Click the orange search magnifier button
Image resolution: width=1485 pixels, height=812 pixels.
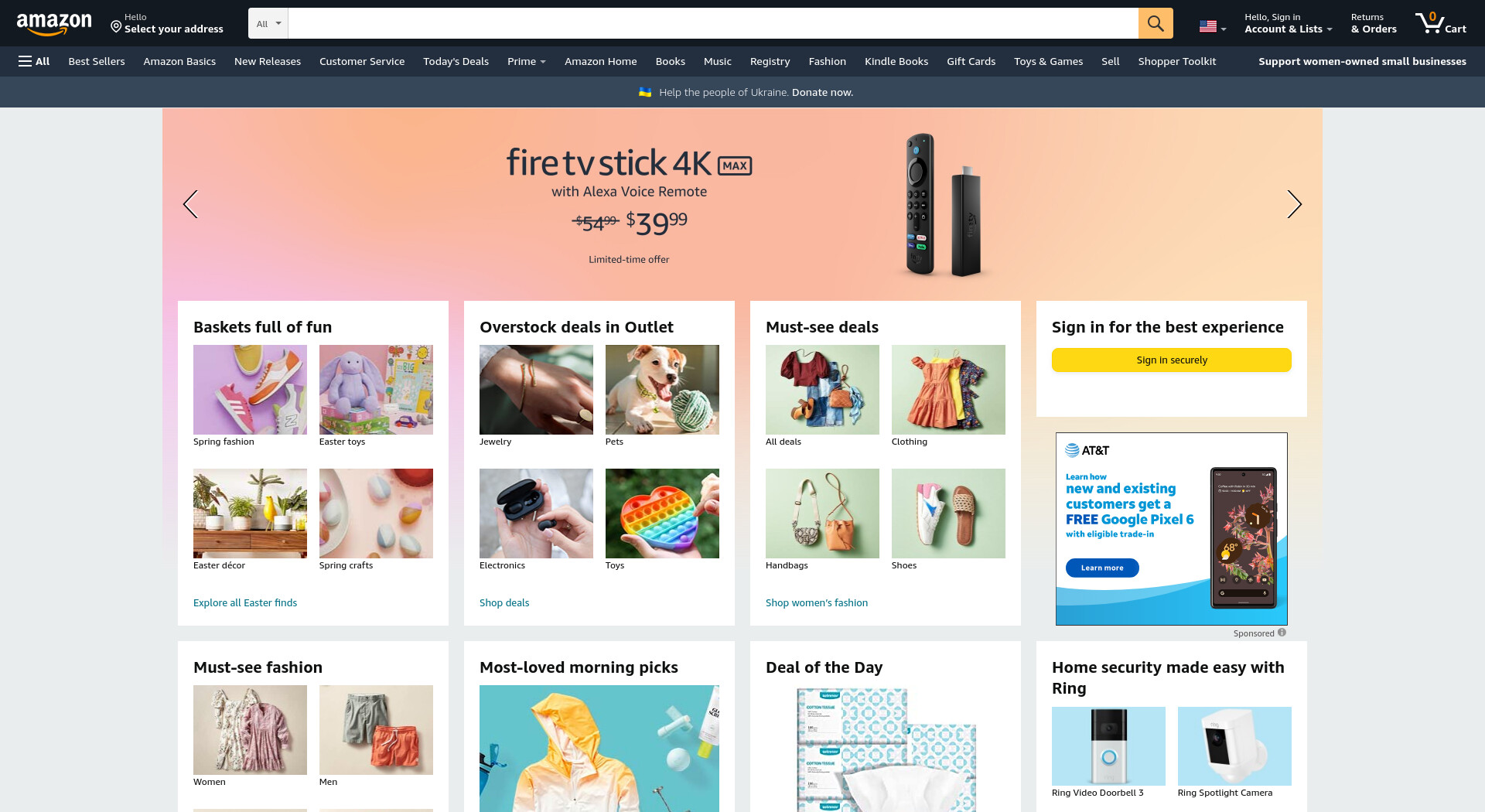pos(1156,23)
